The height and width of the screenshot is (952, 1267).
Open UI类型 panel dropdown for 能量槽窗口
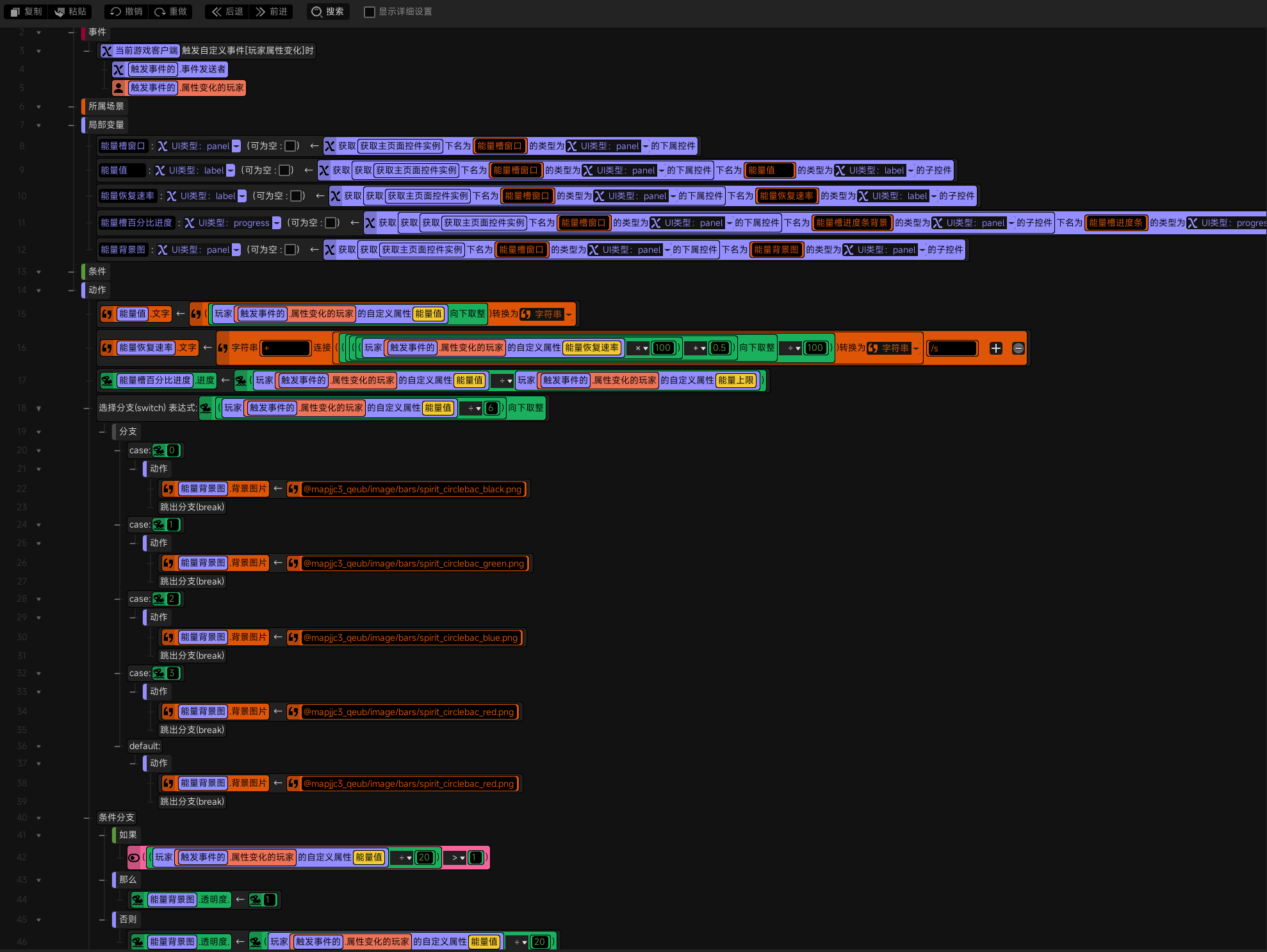[236, 146]
